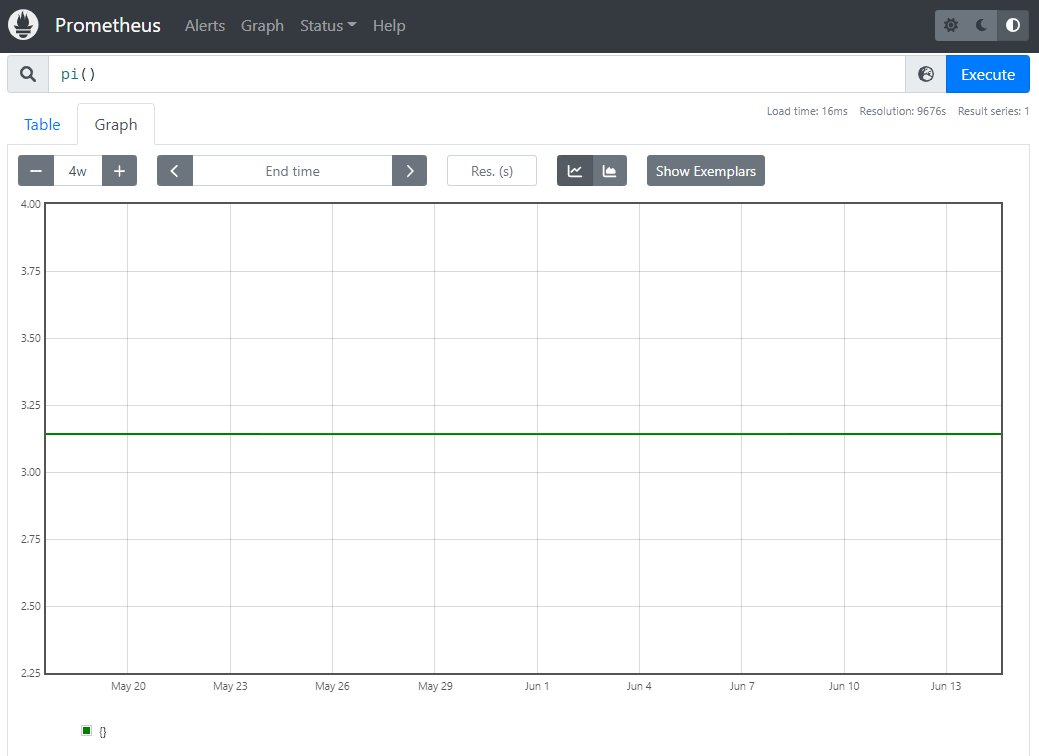Click the 4w range input
1039x756 pixels.
click(x=78, y=171)
